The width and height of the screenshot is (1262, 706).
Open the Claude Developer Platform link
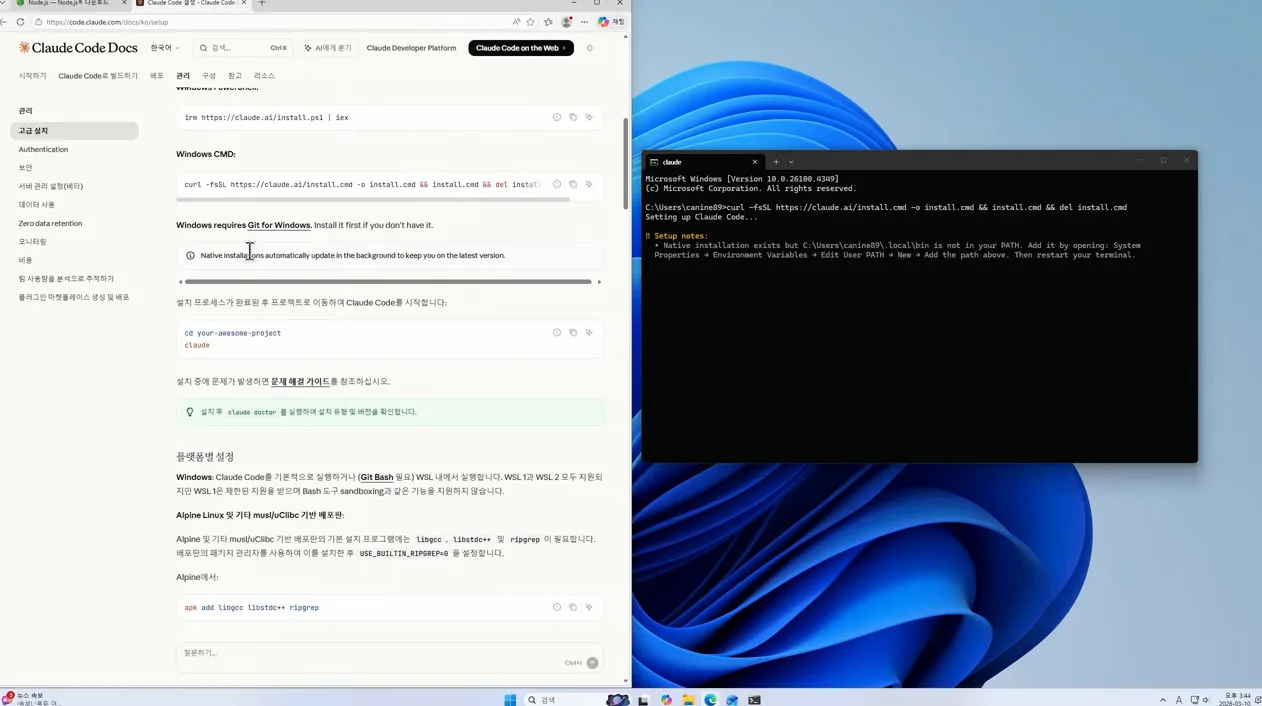pos(411,48)
